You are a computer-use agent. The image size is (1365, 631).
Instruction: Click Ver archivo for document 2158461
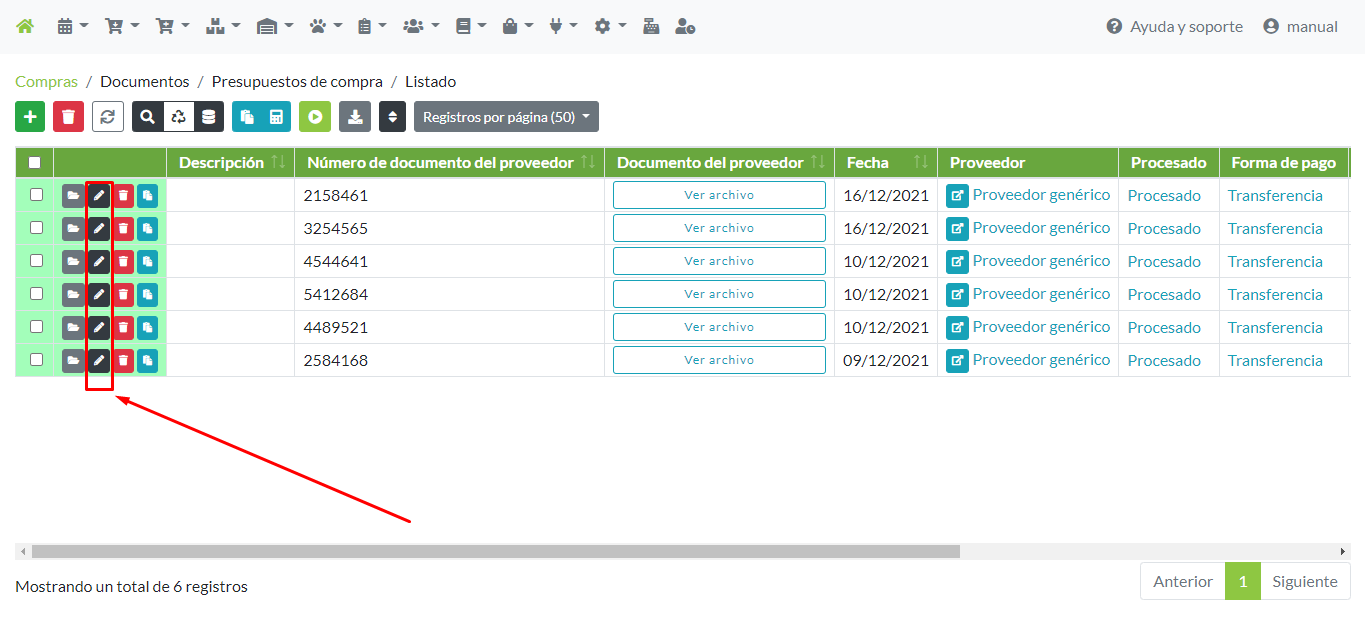tap(719, 196)
